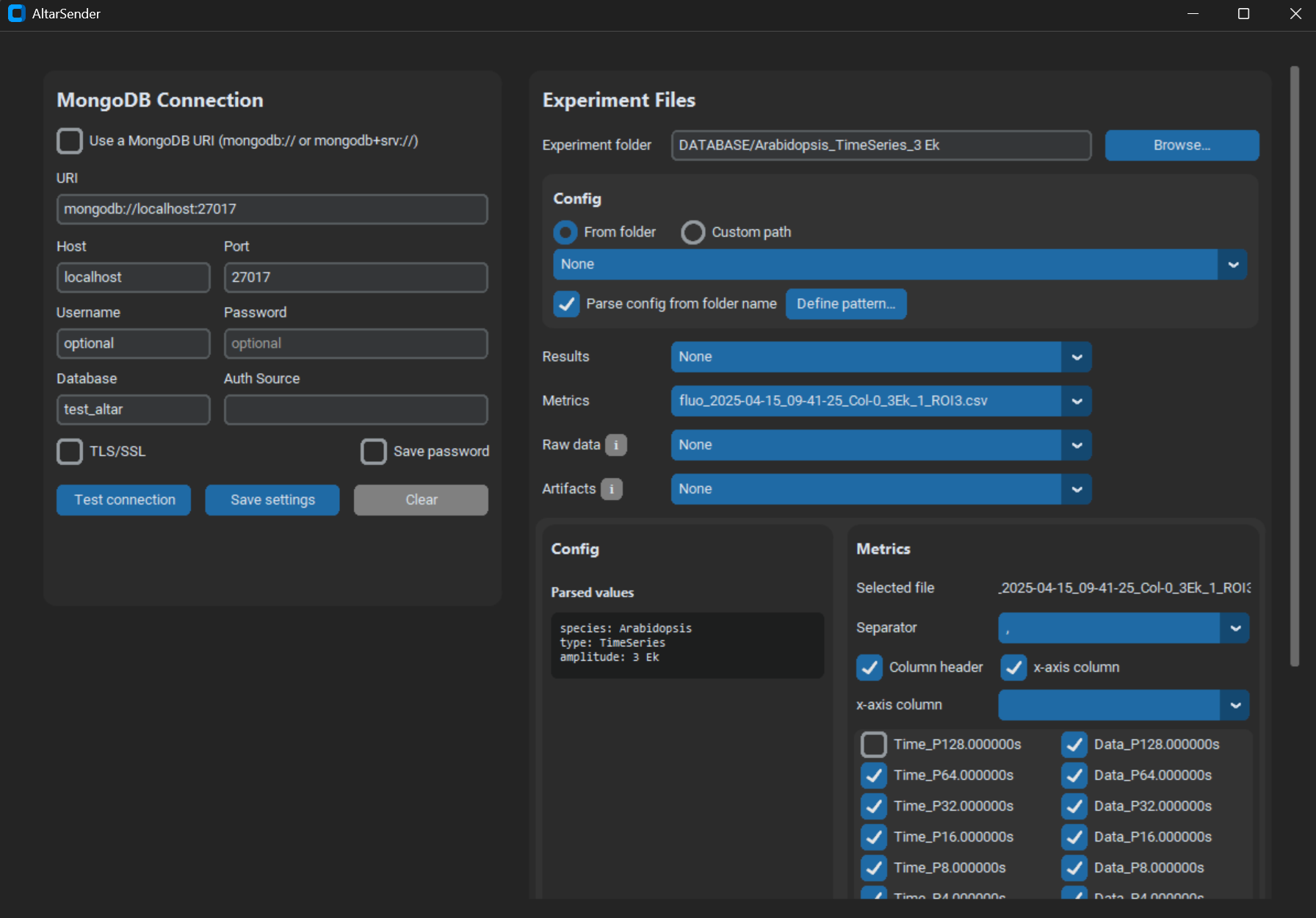Click the Raw data info icon
Viewport: 1316px width, 918px height.
click(615, 445)
